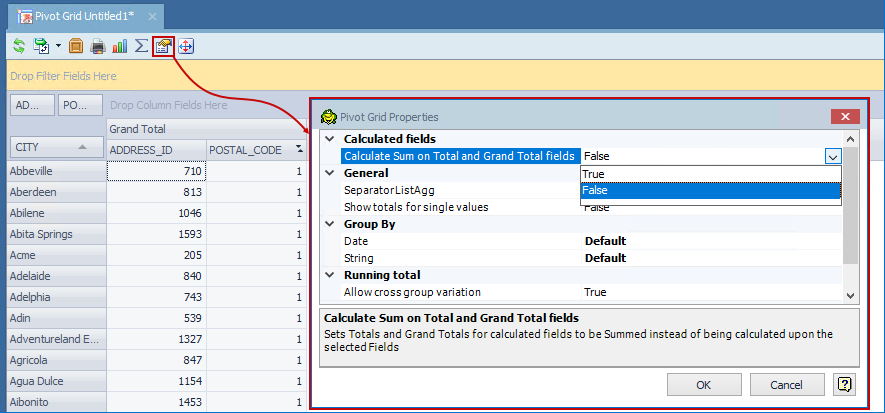Image resolution: width=885 pixels, height=413 pixels.
Task: Select the Aibonito row header
Action: 56,402
